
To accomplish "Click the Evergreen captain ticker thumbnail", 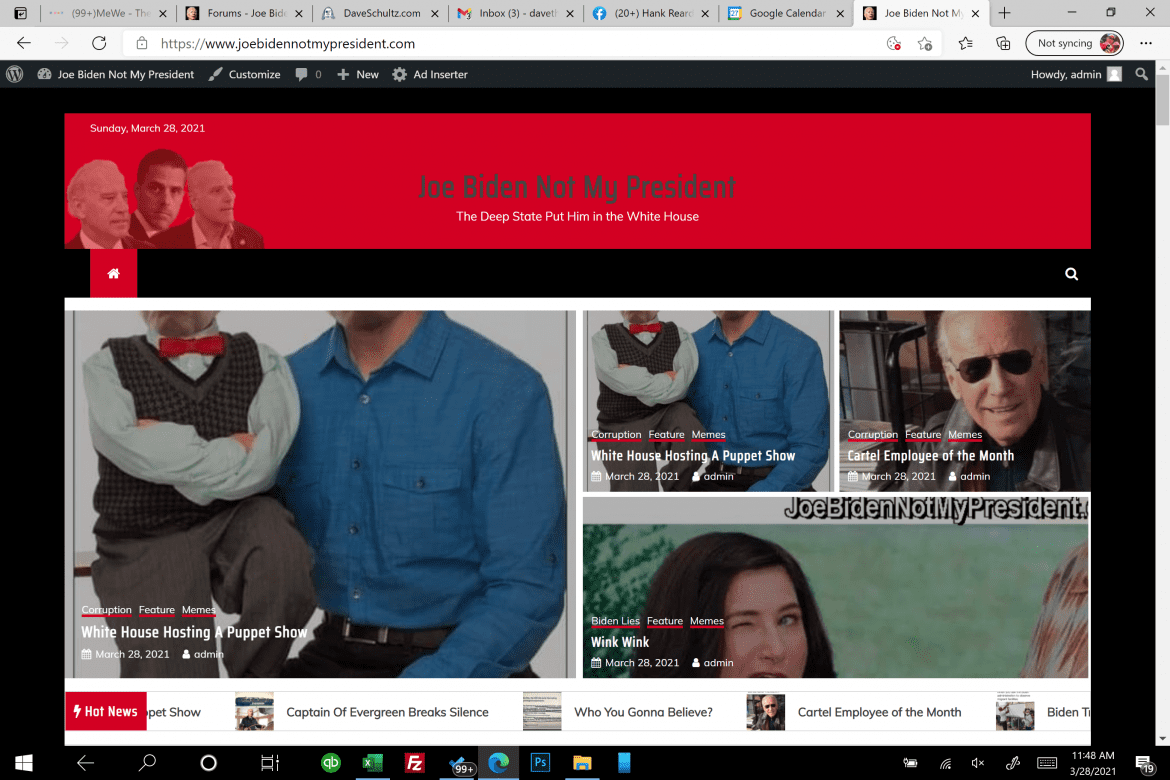I will pyautogui.click(x=254, y=711).
